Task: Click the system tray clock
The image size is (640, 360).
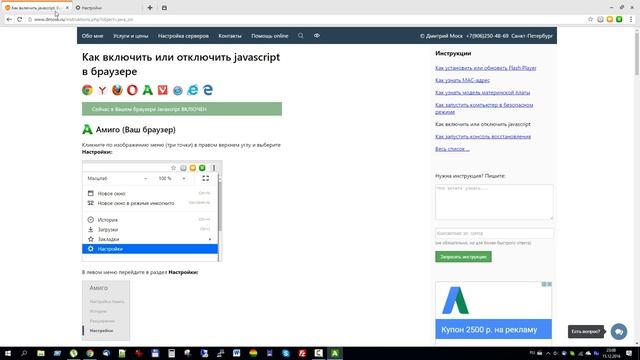Action: point(611,353)
